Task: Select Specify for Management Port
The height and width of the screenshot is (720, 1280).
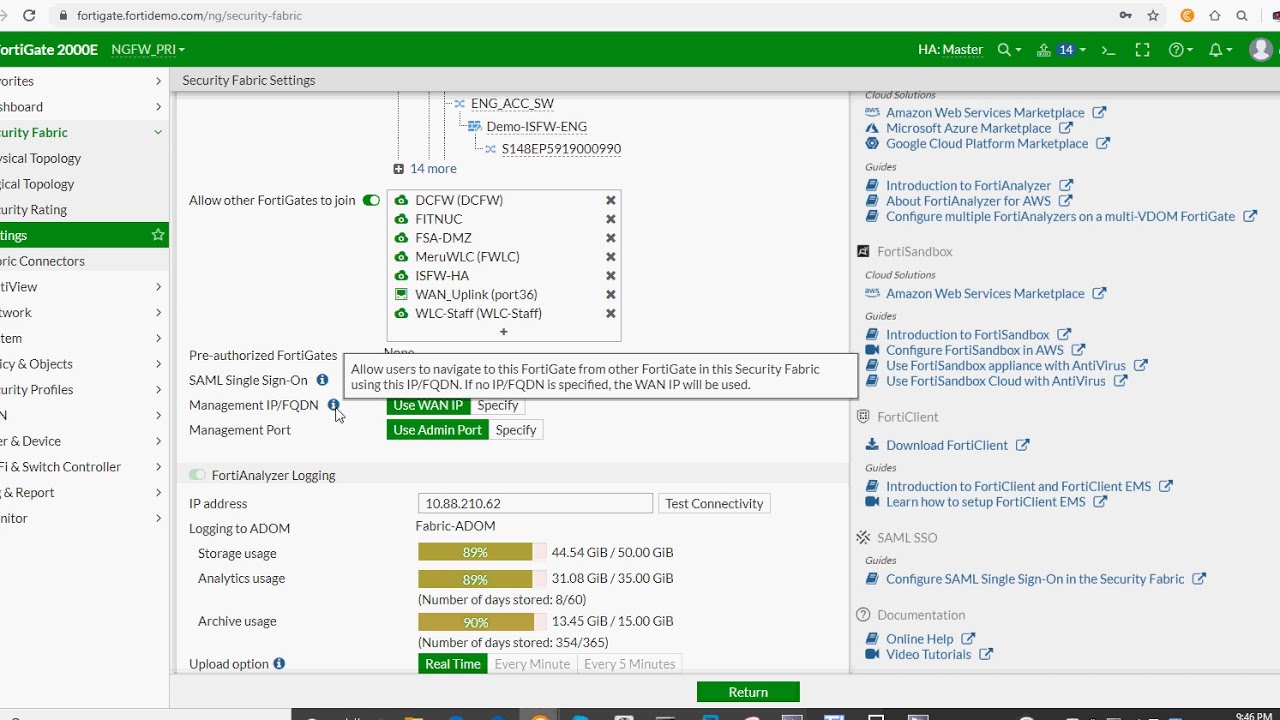Action: point(516,430)
